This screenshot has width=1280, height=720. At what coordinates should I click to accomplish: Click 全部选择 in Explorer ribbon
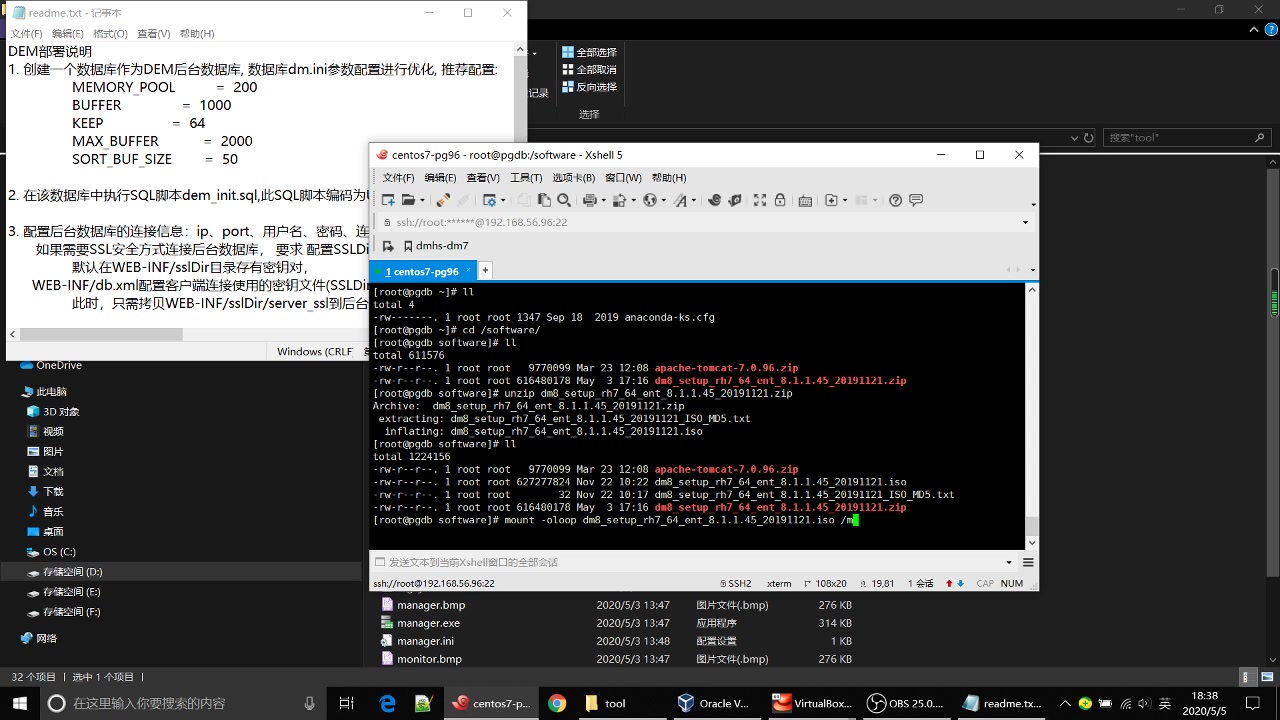click(x=589, y=52)
